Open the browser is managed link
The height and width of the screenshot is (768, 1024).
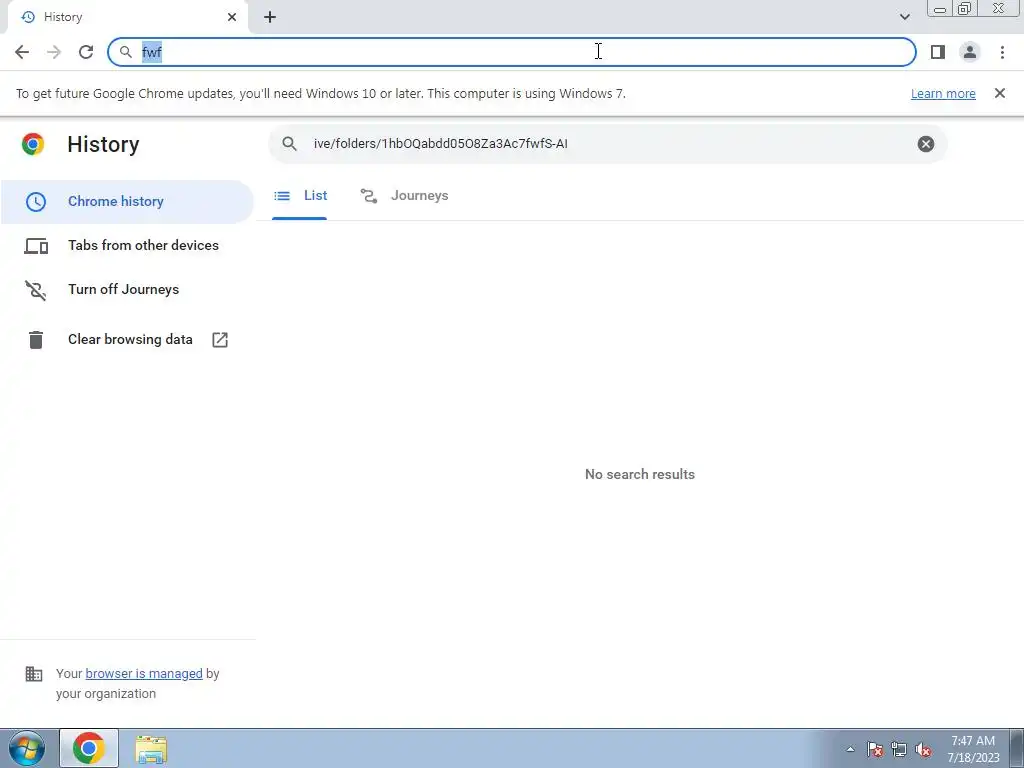tap(144, 673)
